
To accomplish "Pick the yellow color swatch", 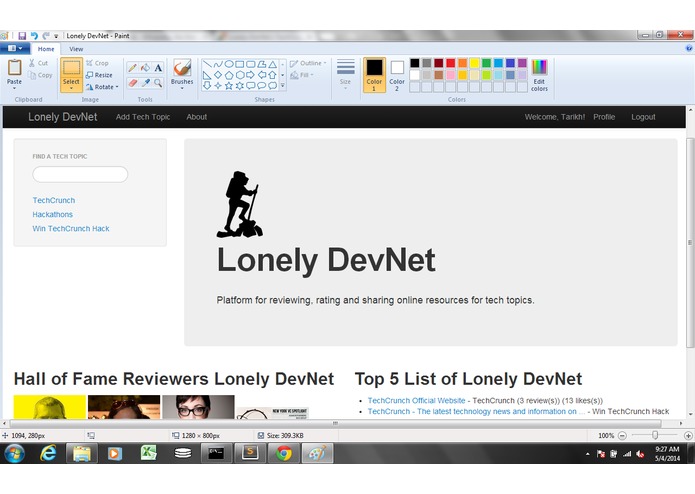I will pyautogui.click(x=474, y=63).
